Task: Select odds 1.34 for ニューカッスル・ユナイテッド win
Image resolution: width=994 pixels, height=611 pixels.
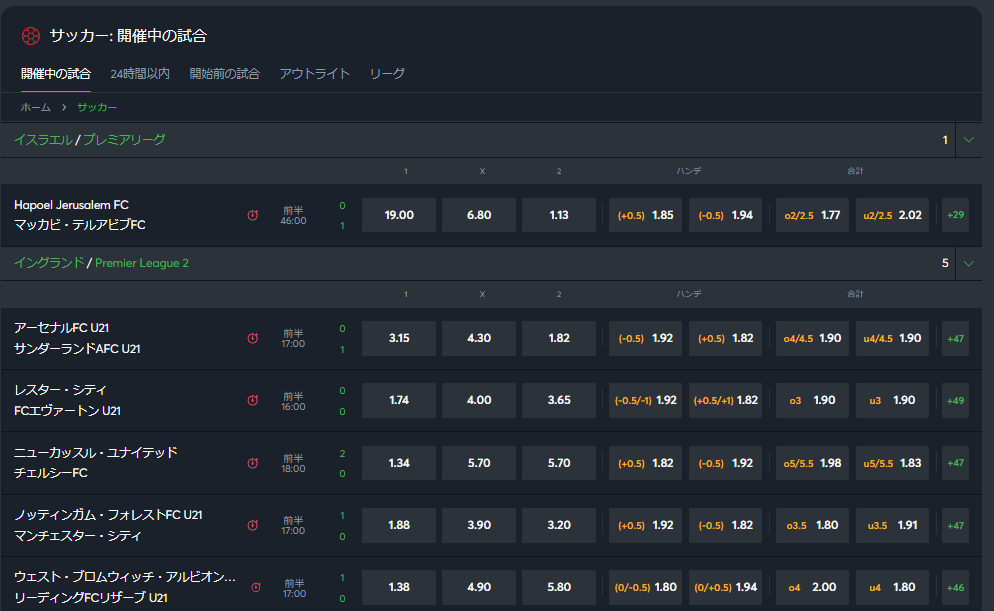Action: [399, 463]
